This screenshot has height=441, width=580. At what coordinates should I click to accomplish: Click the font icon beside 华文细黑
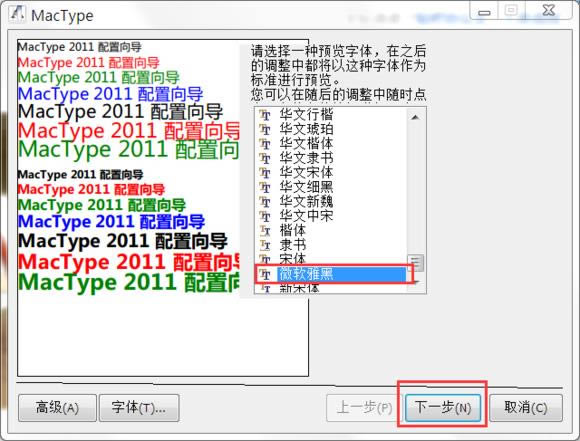point(265,187)
